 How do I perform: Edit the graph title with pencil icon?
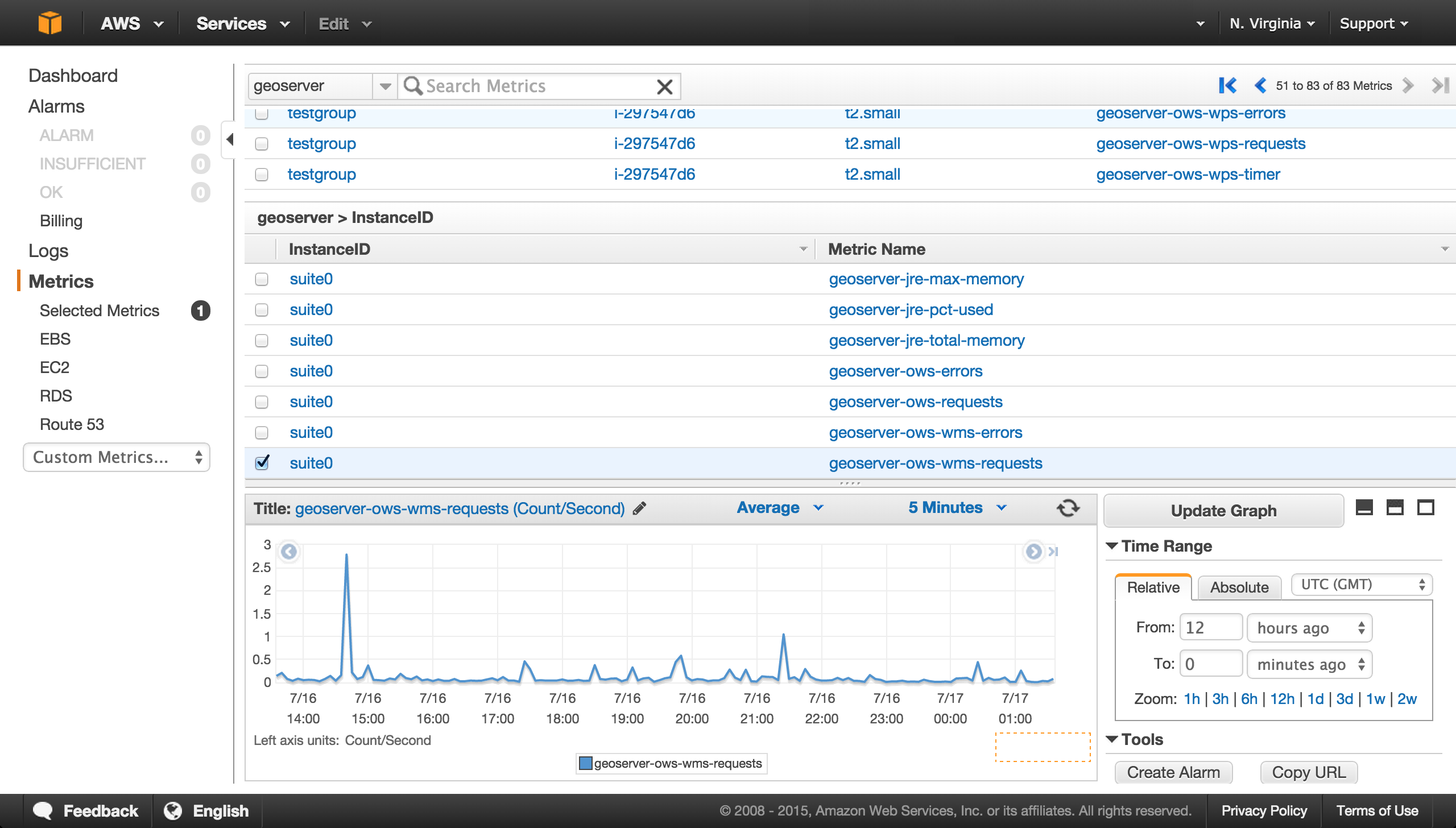(639, 508)
